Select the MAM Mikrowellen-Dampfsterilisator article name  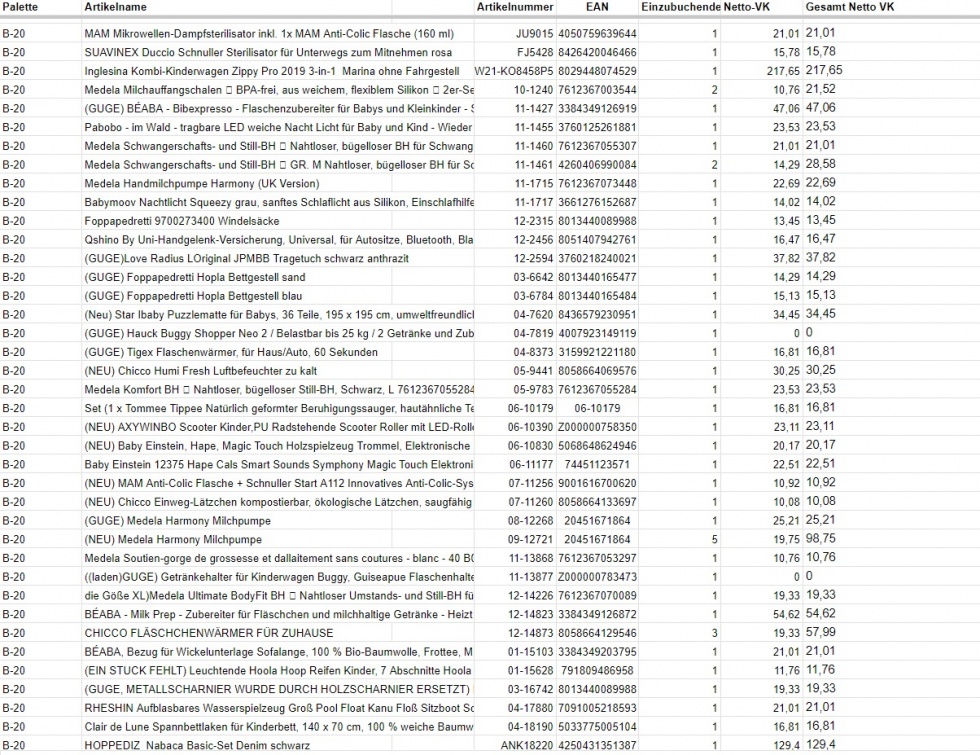(269, 34)
